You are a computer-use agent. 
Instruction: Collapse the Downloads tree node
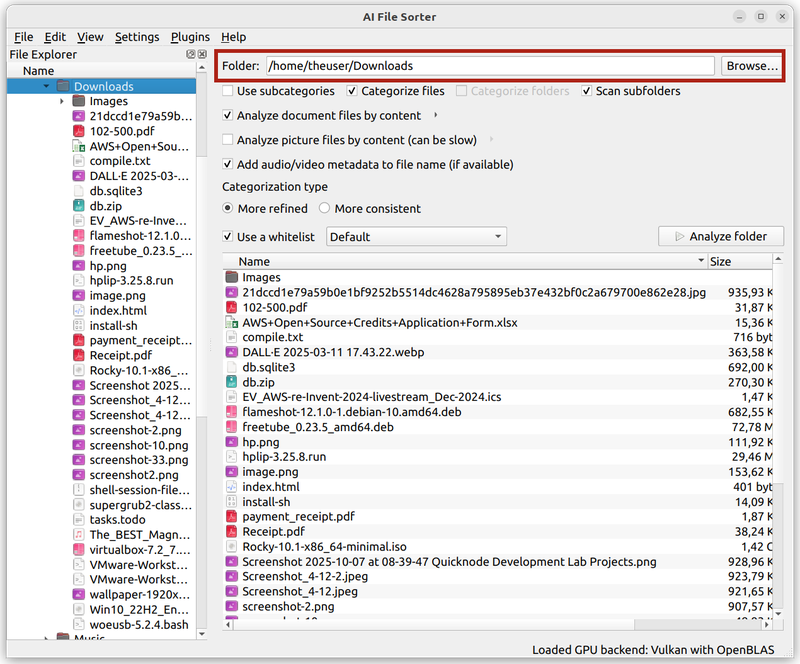pos(44,86)
